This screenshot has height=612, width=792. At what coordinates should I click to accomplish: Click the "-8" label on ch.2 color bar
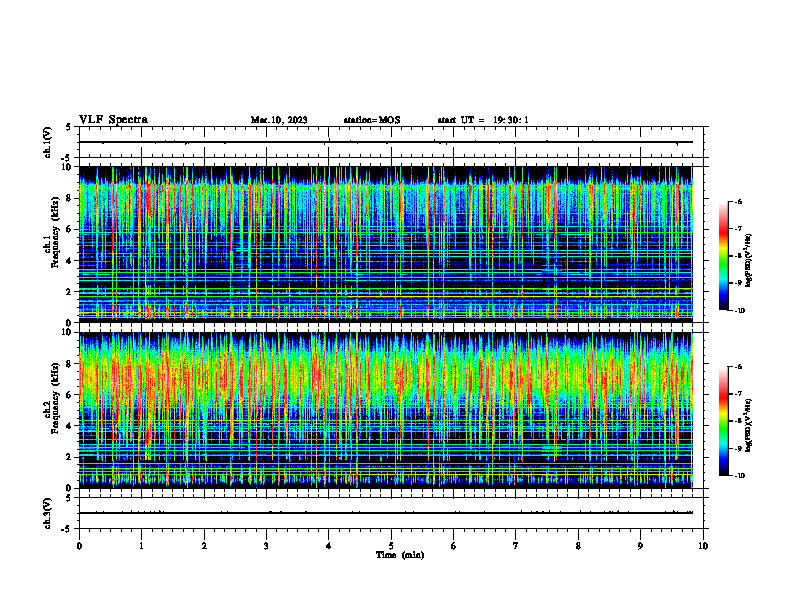[738, 421]
